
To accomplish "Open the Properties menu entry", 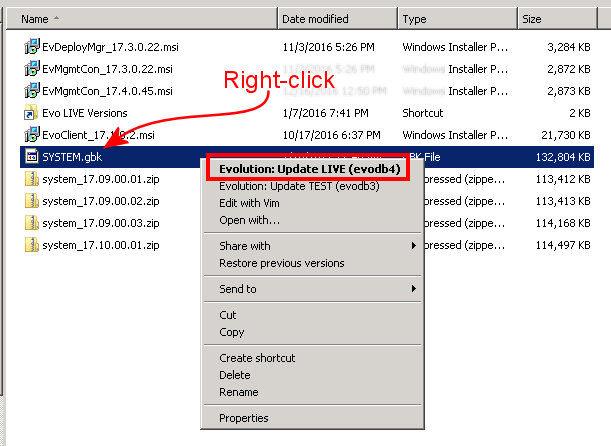I will point(244,418).
